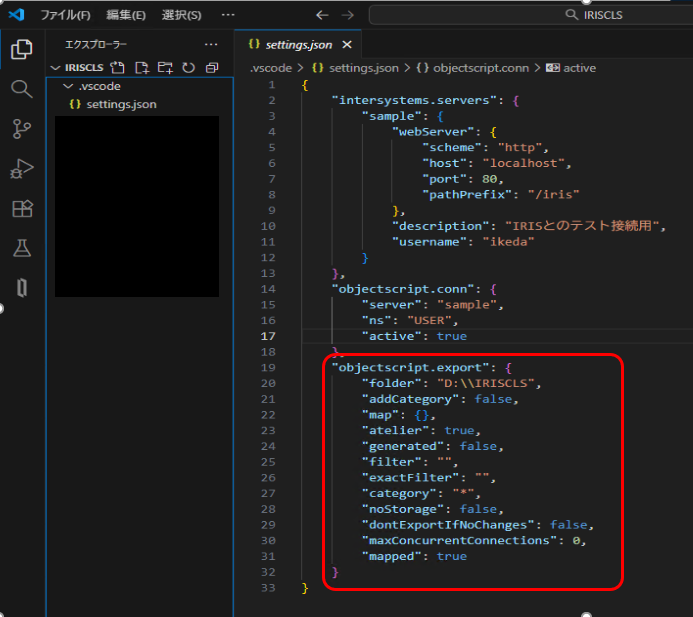Collapse the .vscode folder

67,86
